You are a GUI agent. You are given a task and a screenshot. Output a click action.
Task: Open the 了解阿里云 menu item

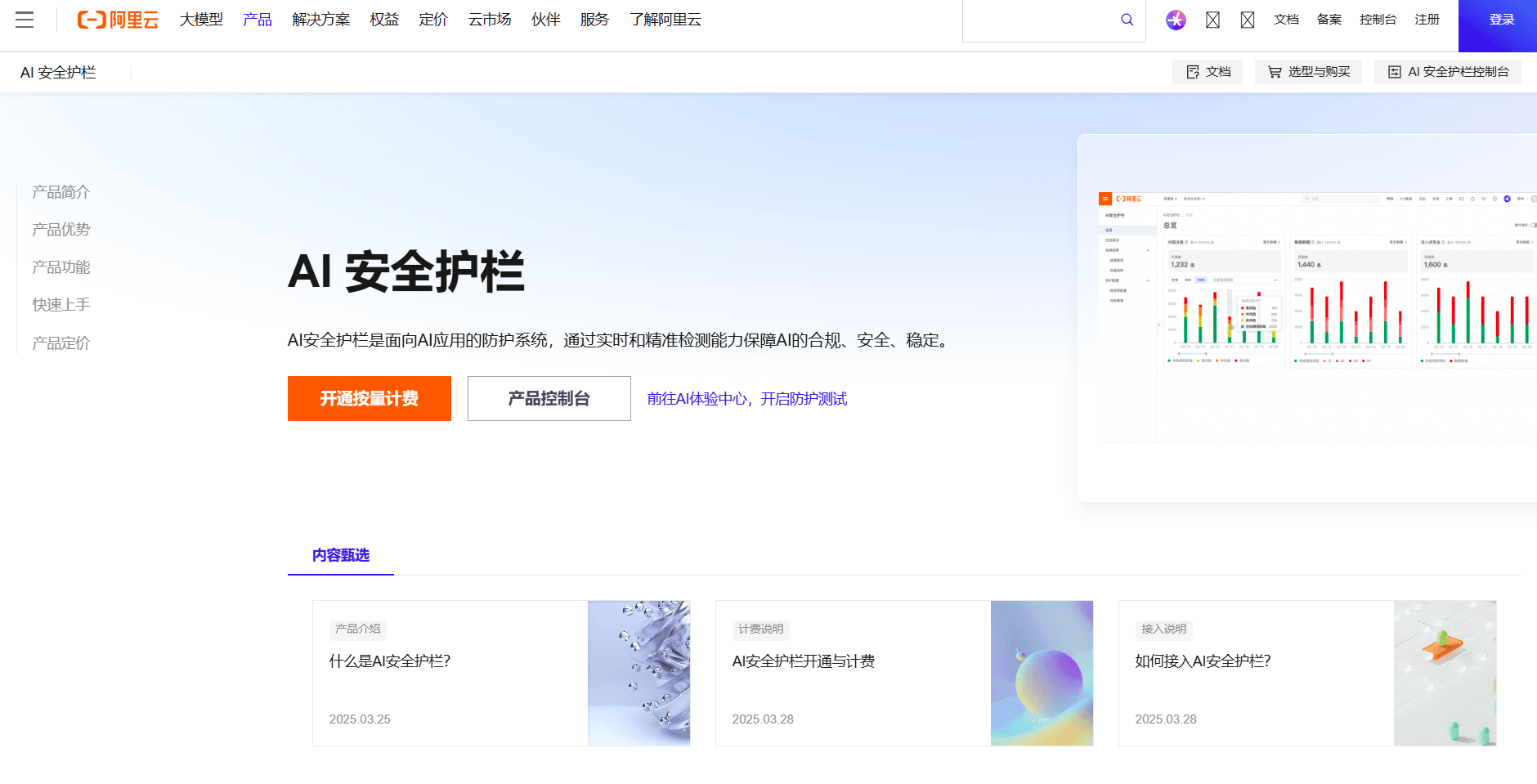pyautogui.click(x=665, y=20)
